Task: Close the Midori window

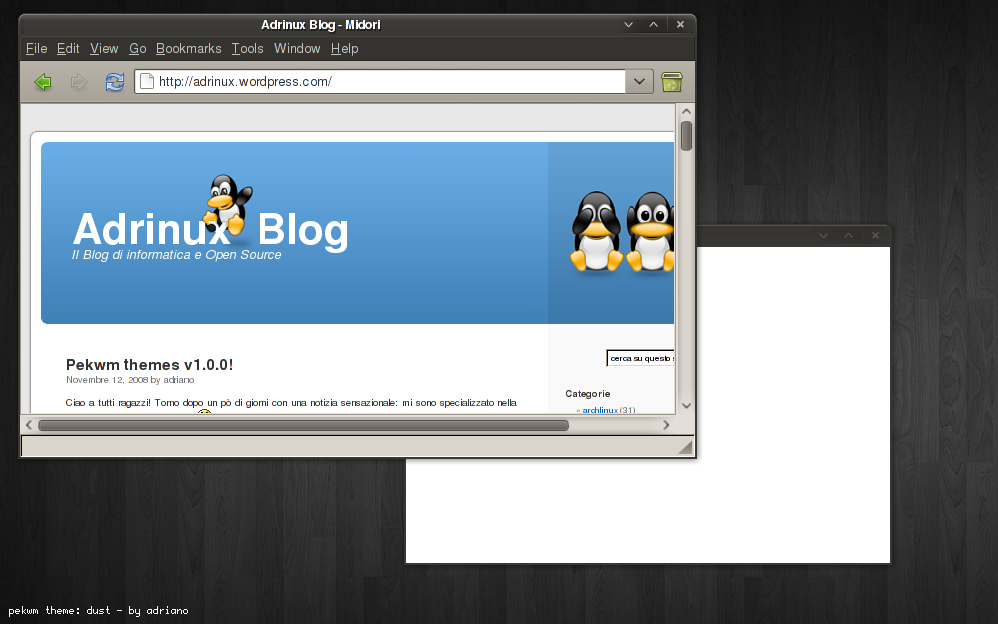Action: pyautogui.click(x=680, y=25)
